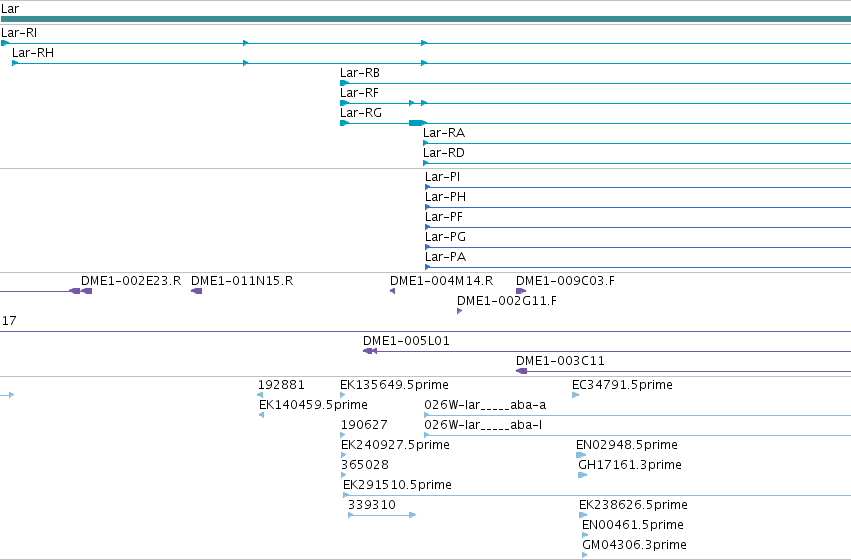This screenshot has width=851, height=560.
Task: Click the Lar-PI protein label
Action: pyautogui.click(x=442, y=177)
